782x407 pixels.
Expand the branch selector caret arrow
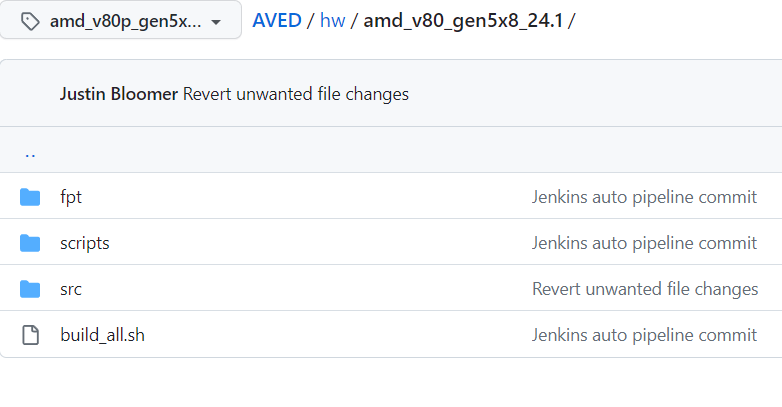(215, 22)
